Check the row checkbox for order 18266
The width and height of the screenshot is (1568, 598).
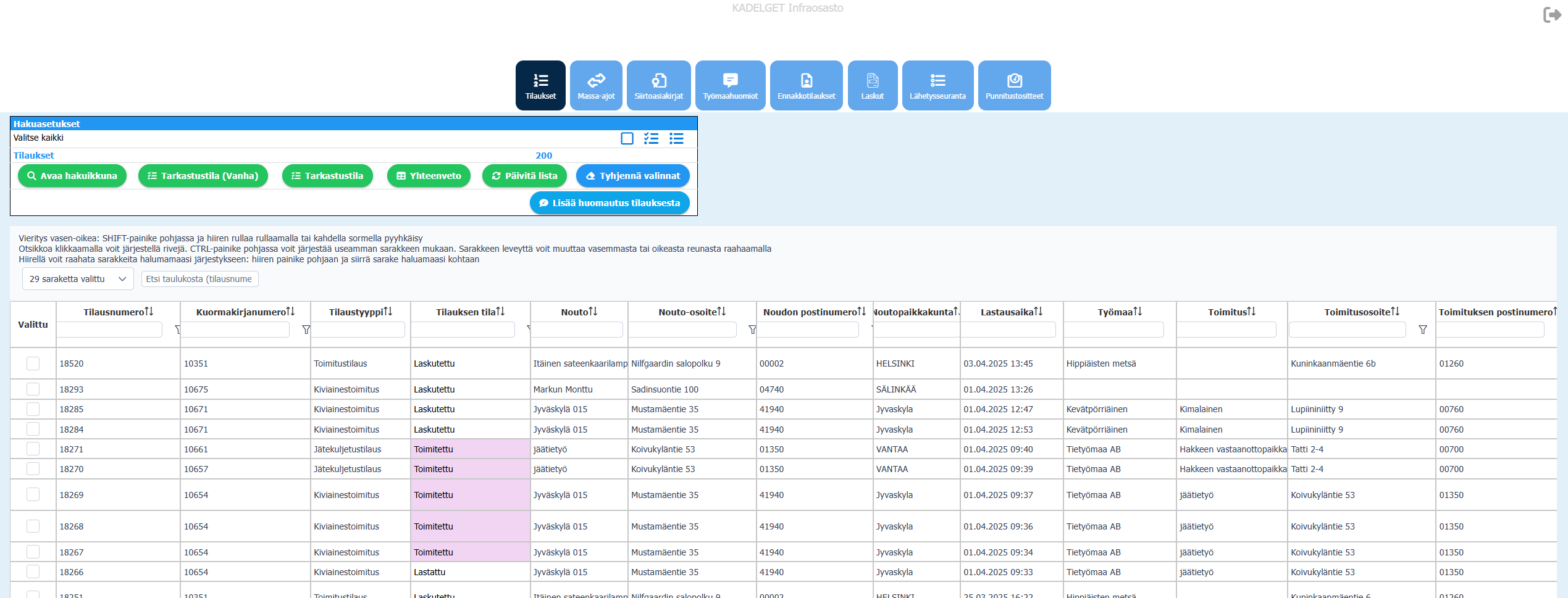tap(33, 571)
